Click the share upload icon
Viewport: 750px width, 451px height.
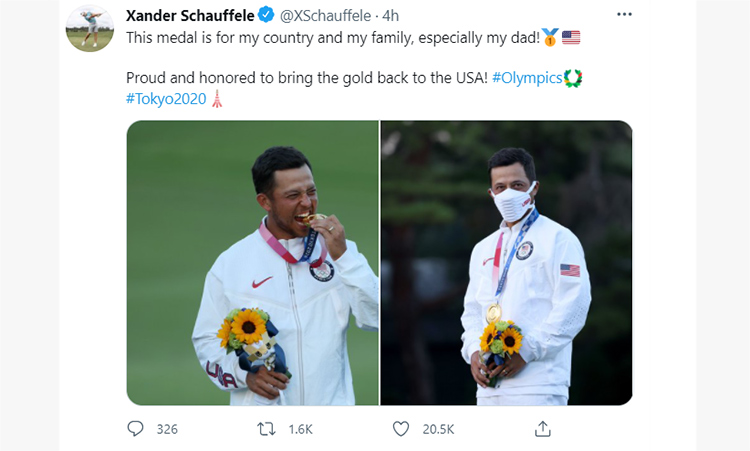pyautogui.click(x=542, y=429)
